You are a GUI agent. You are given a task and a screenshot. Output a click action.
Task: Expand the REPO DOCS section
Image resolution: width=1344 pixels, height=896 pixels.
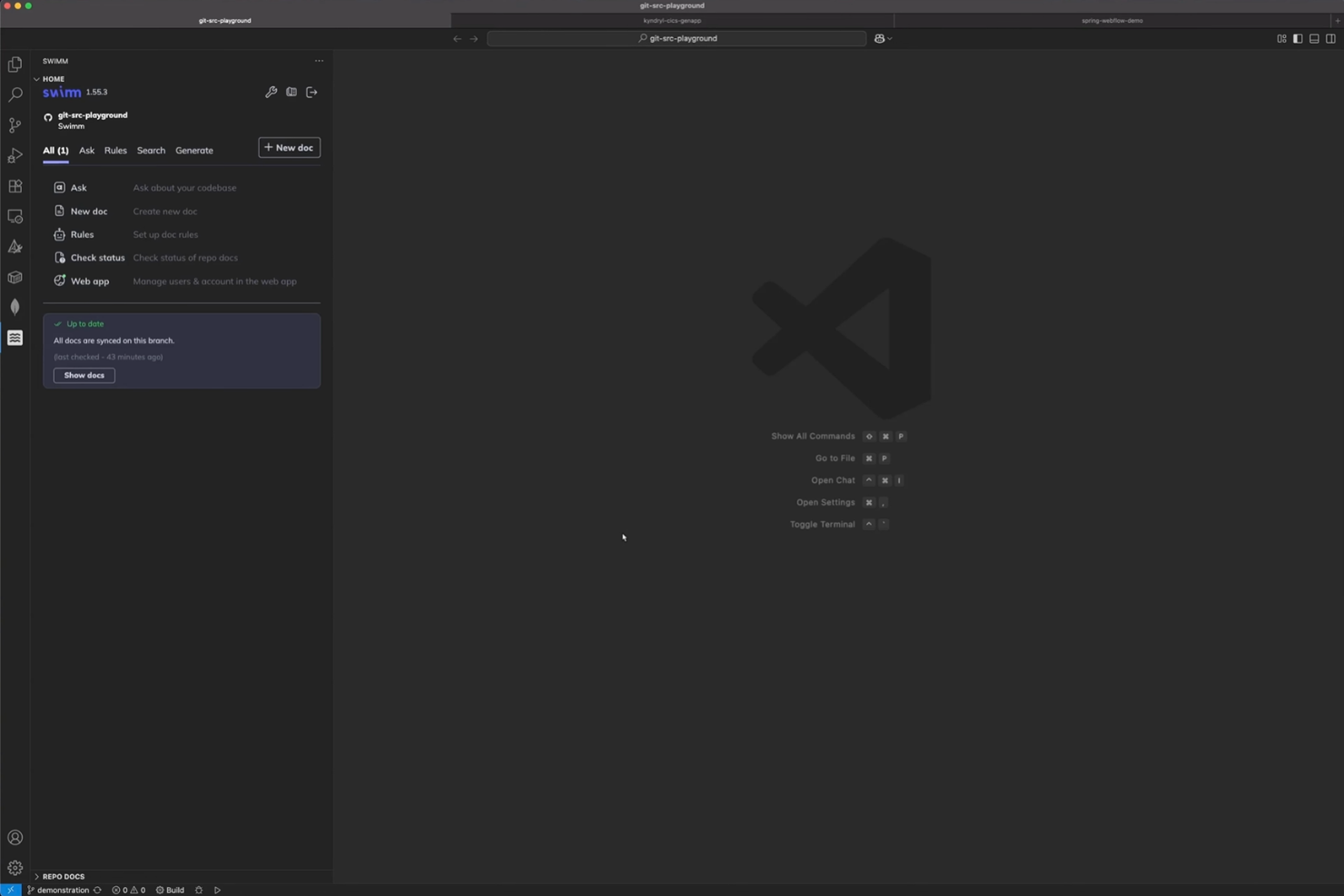click(63, 876)
